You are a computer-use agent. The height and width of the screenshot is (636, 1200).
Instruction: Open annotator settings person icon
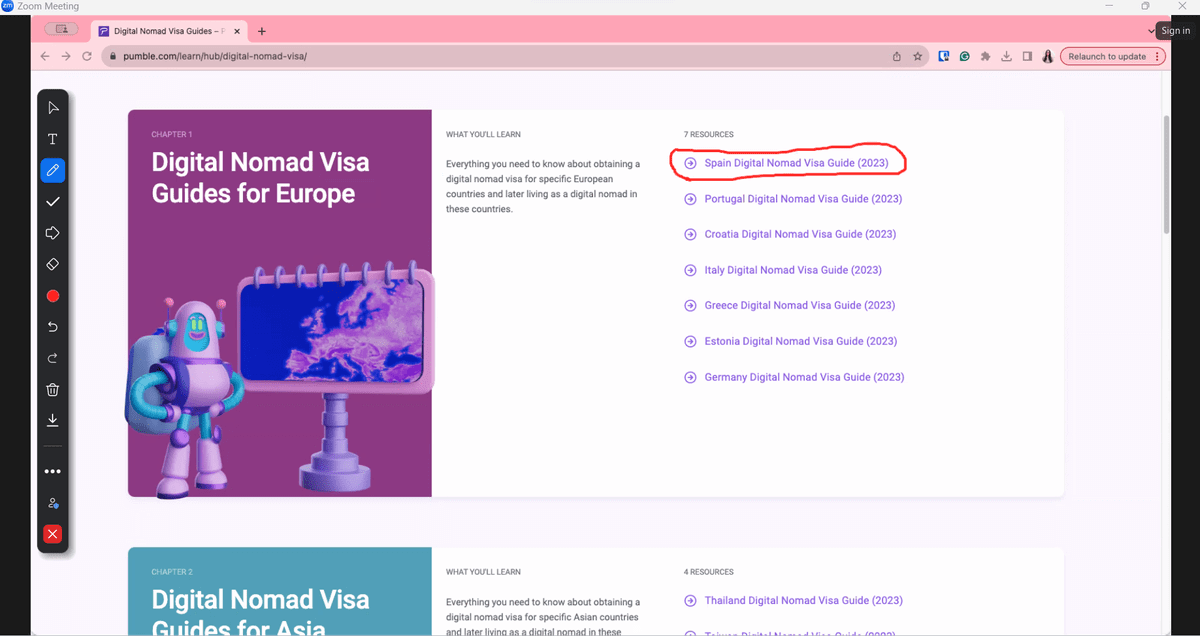[x=53, y=503]
